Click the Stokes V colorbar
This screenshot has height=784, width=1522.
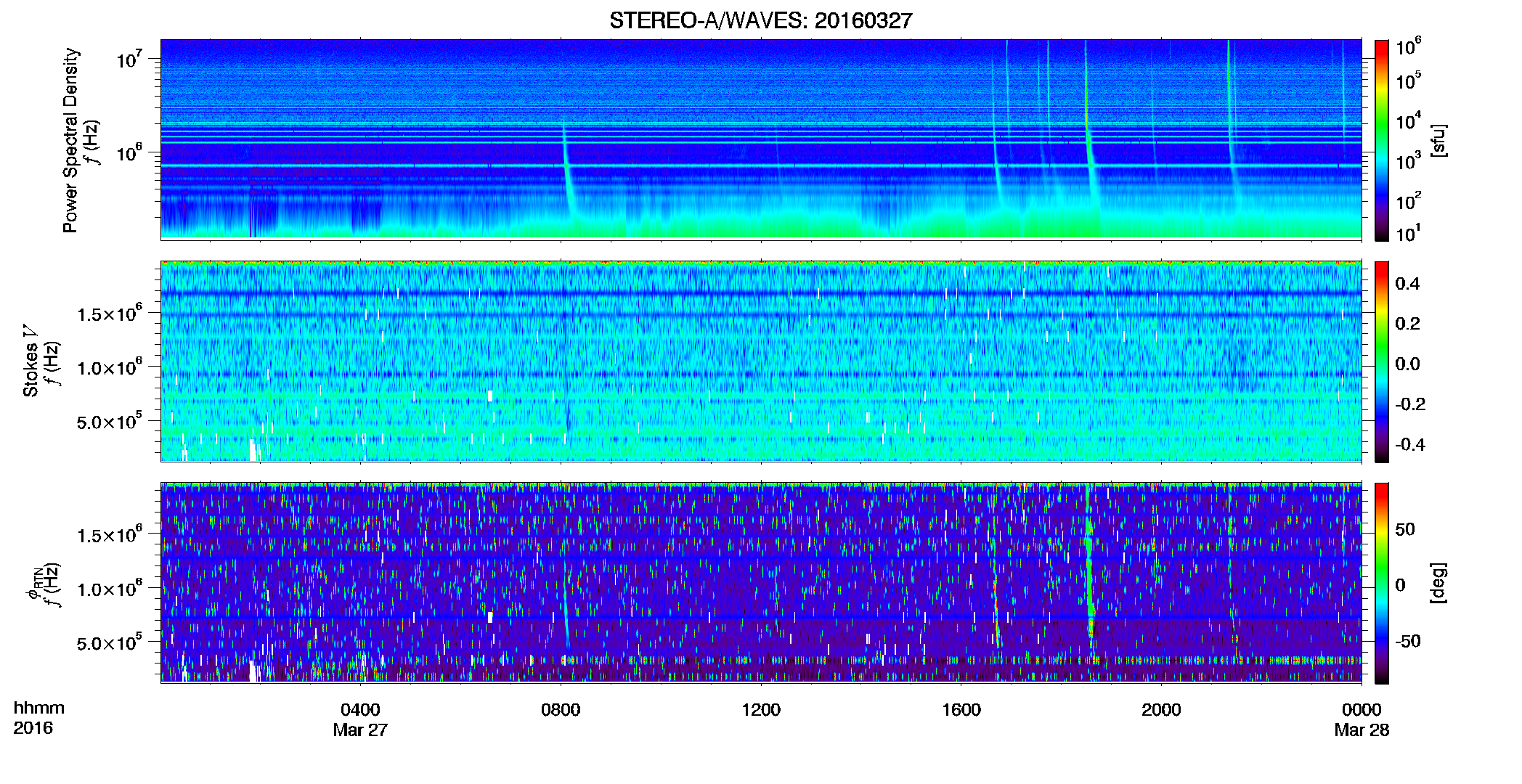pos(1382,362)
